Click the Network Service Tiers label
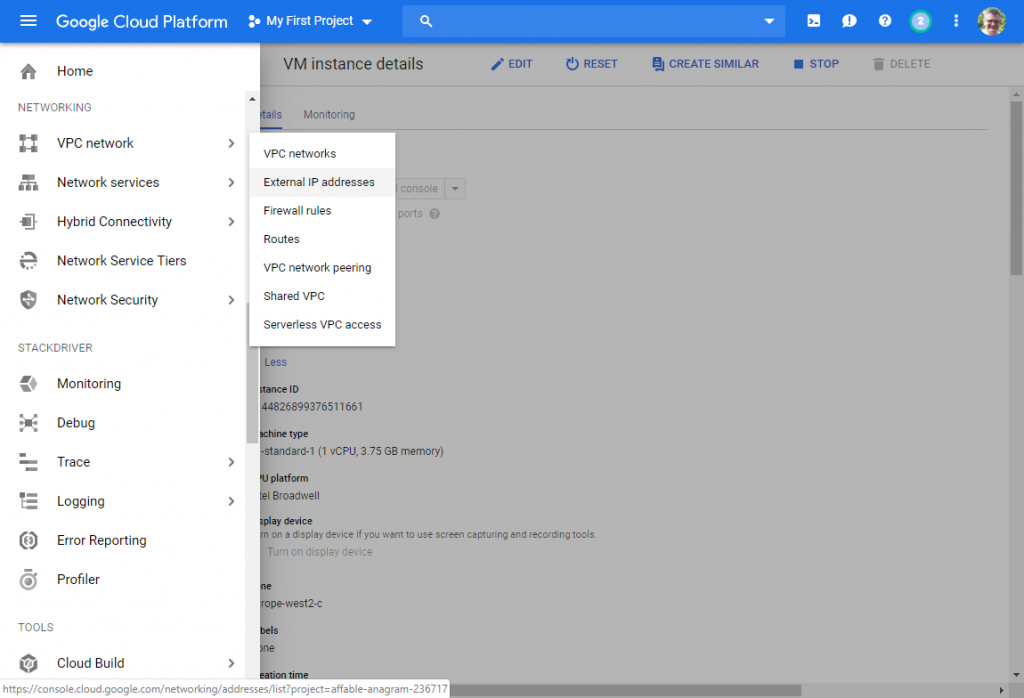The height and width of the screenshot is (698, 1024). point(121,261)
